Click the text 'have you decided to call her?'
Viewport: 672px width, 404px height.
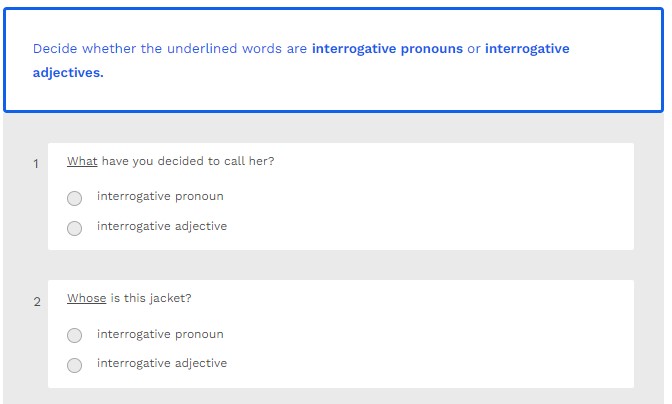coord(188,161)
